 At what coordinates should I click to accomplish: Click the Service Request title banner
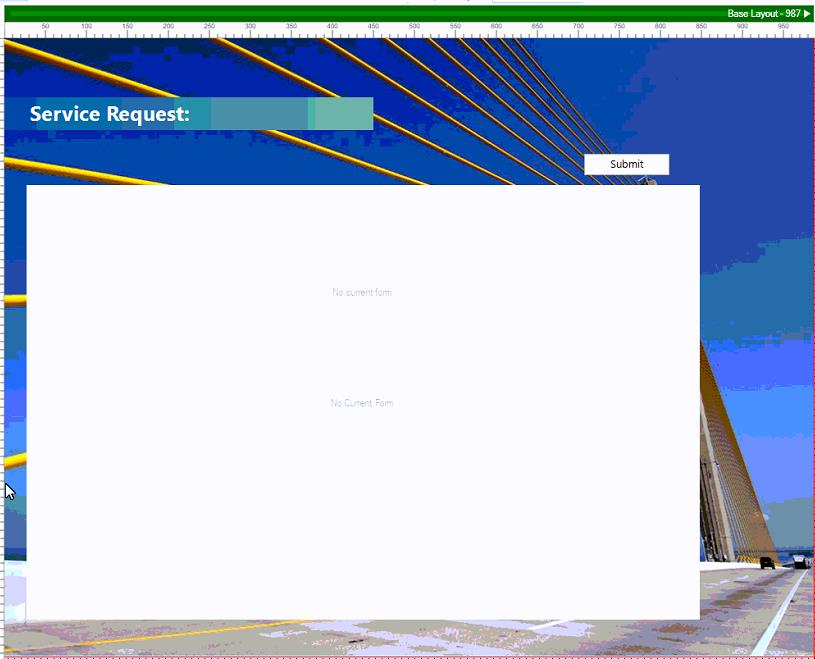(200, 113)
